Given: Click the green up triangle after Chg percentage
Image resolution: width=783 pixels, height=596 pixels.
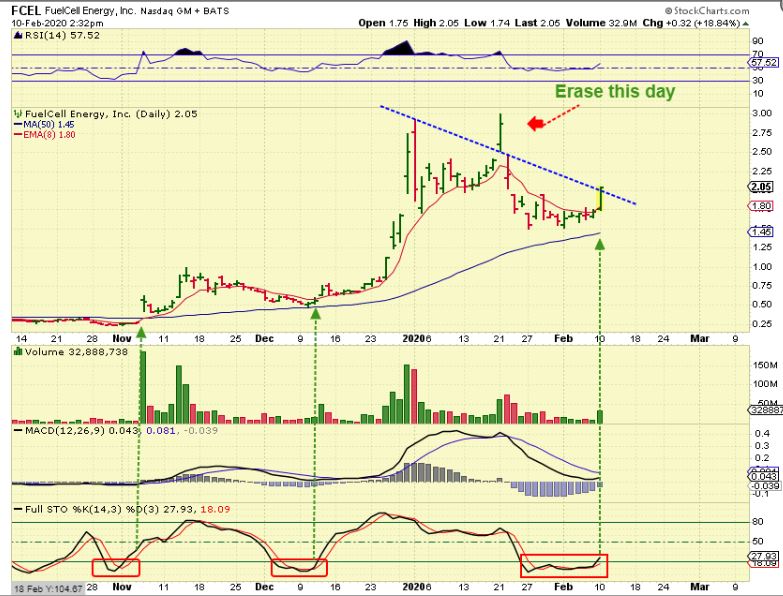Looking at the screenshot, I should [746, 23].
